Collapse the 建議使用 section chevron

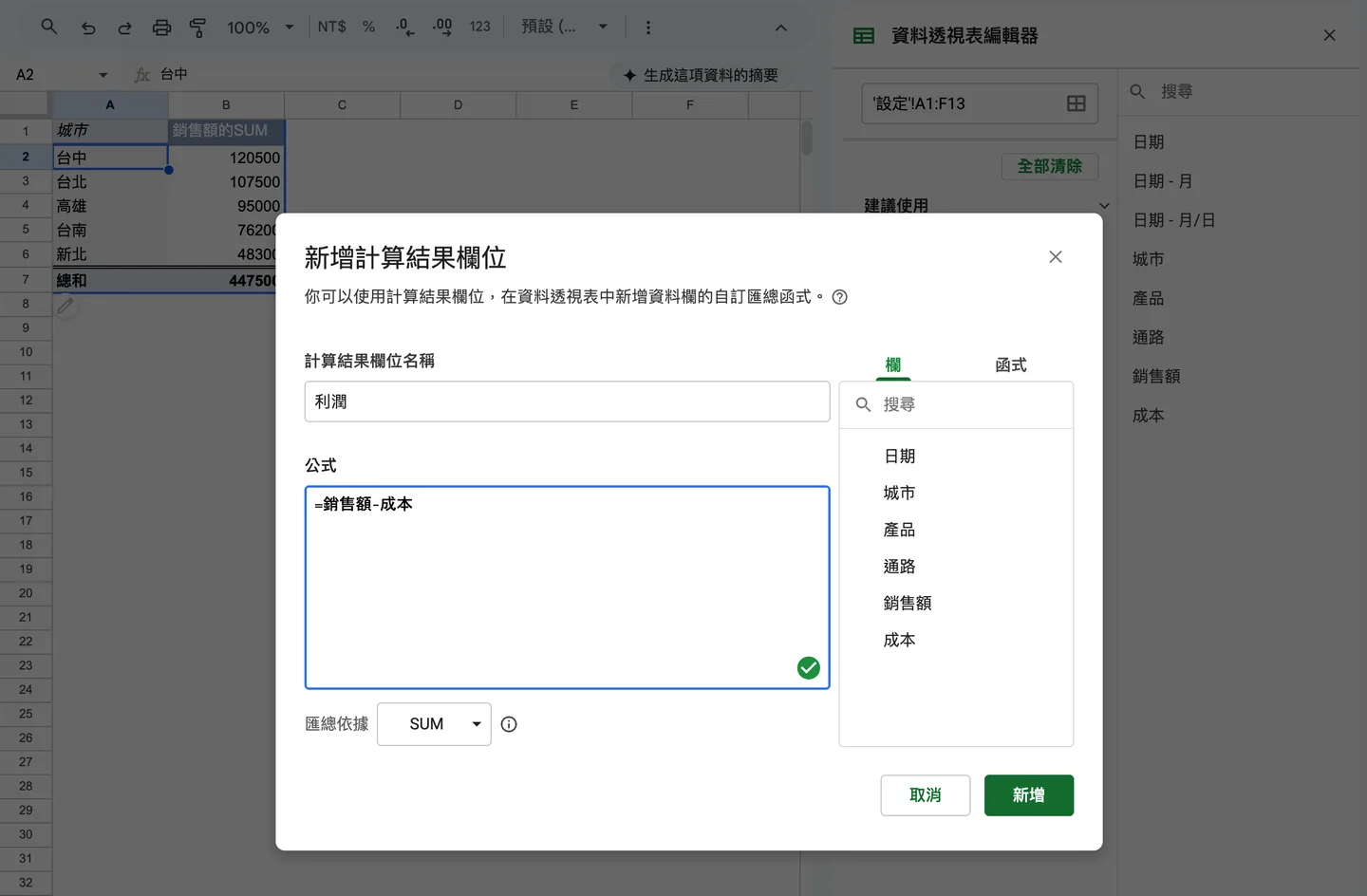point(1104,206)
